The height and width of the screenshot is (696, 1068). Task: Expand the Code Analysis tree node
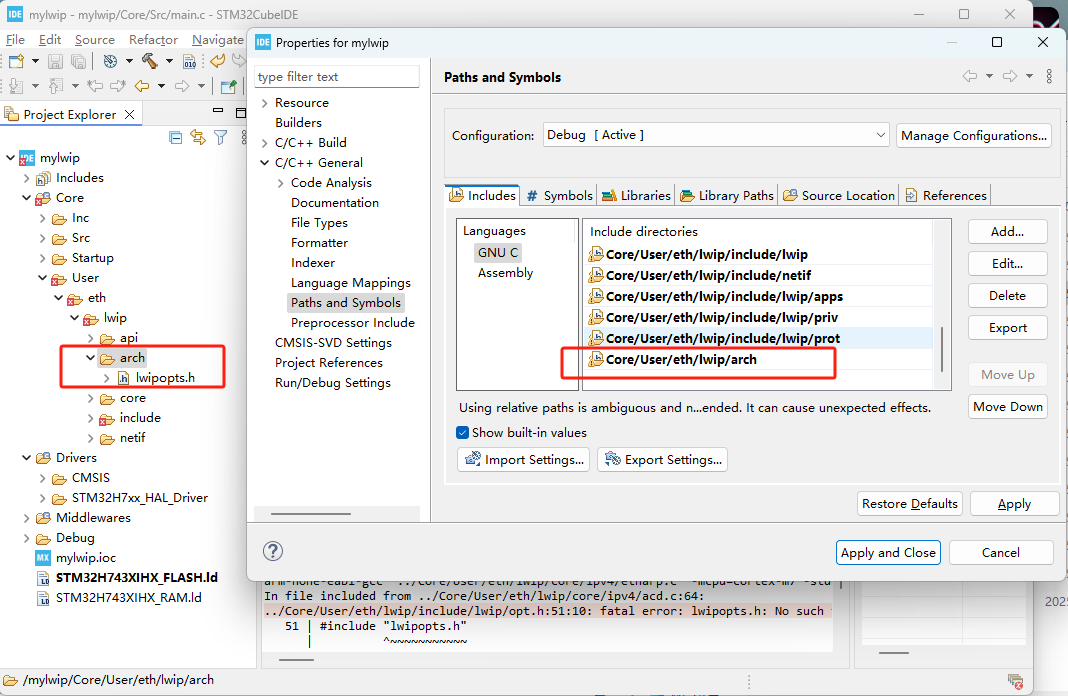(280, 183)
